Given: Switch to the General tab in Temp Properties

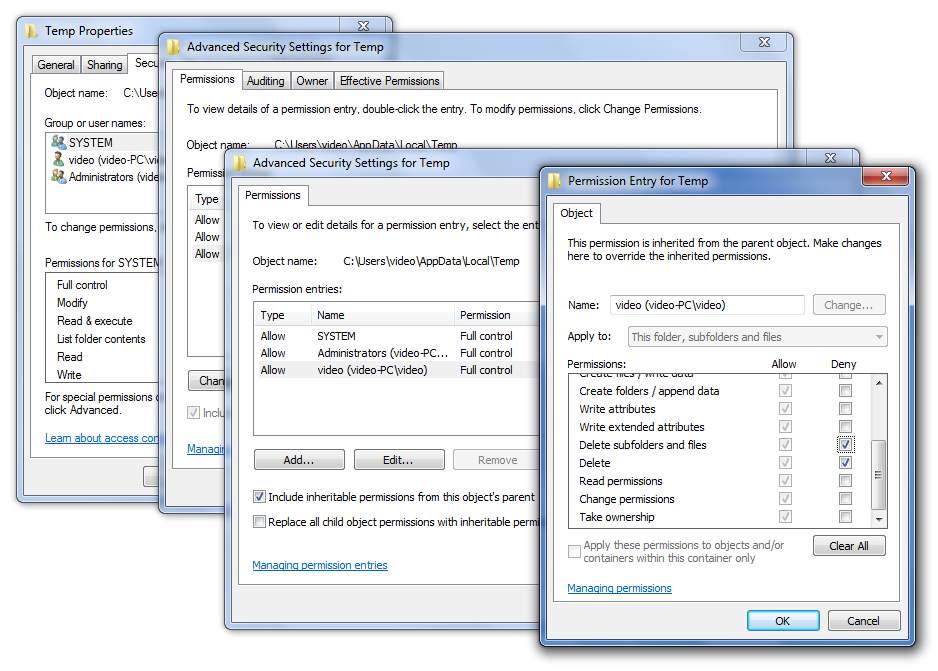Looking at the screenshot, I should pyautogui.click(x=56, y=65).
